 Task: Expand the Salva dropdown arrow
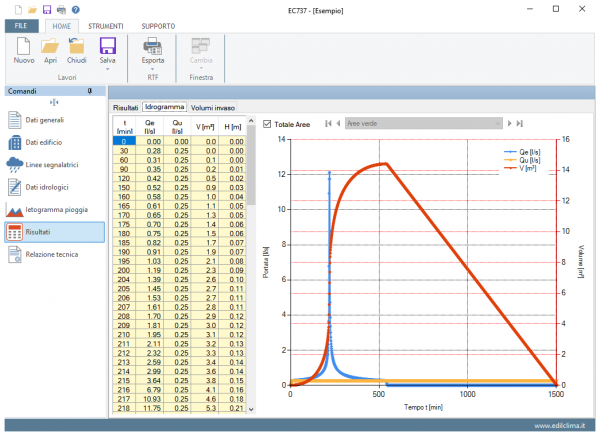point(108,69)
